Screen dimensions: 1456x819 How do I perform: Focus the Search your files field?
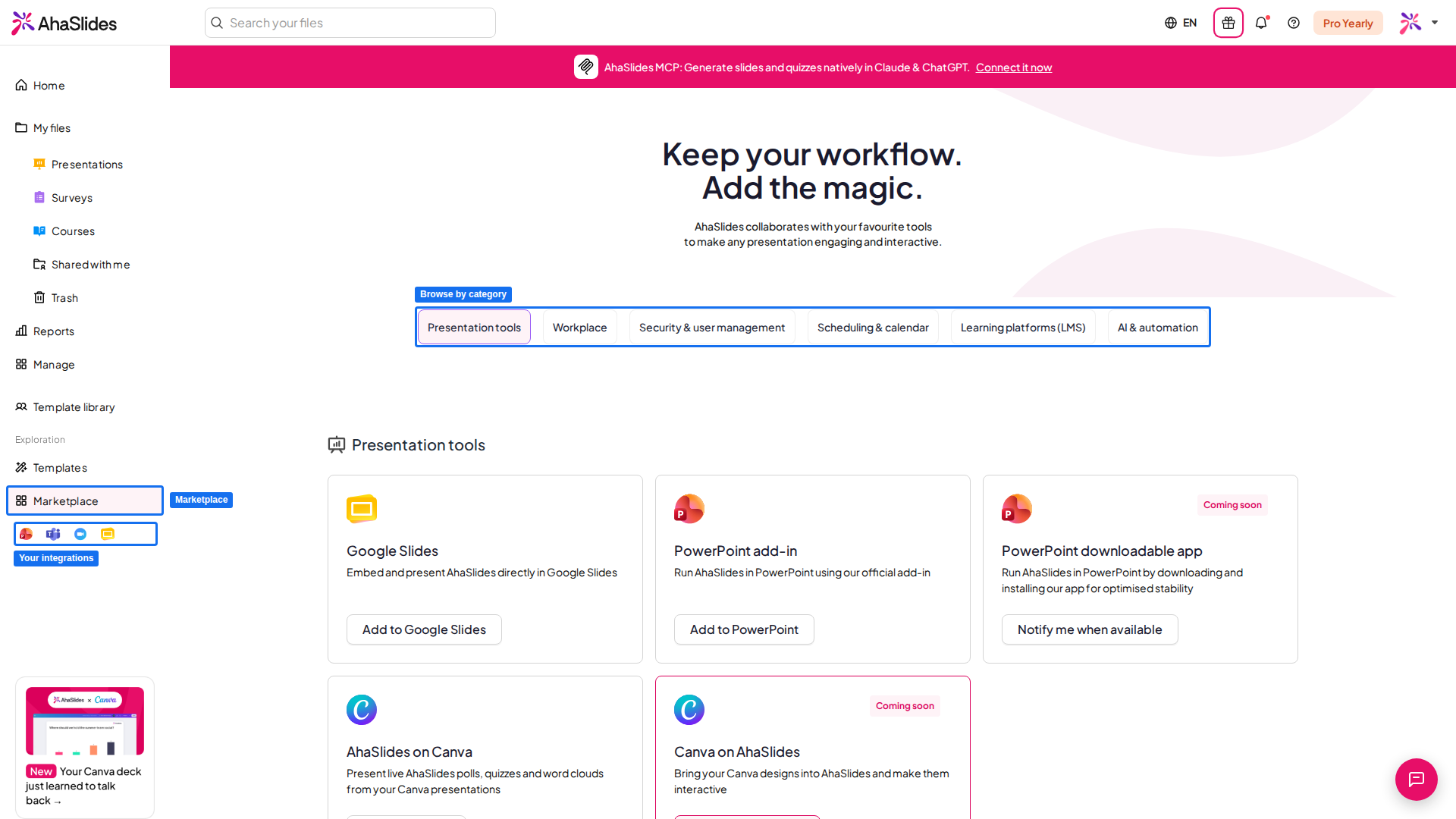(350, 23)
